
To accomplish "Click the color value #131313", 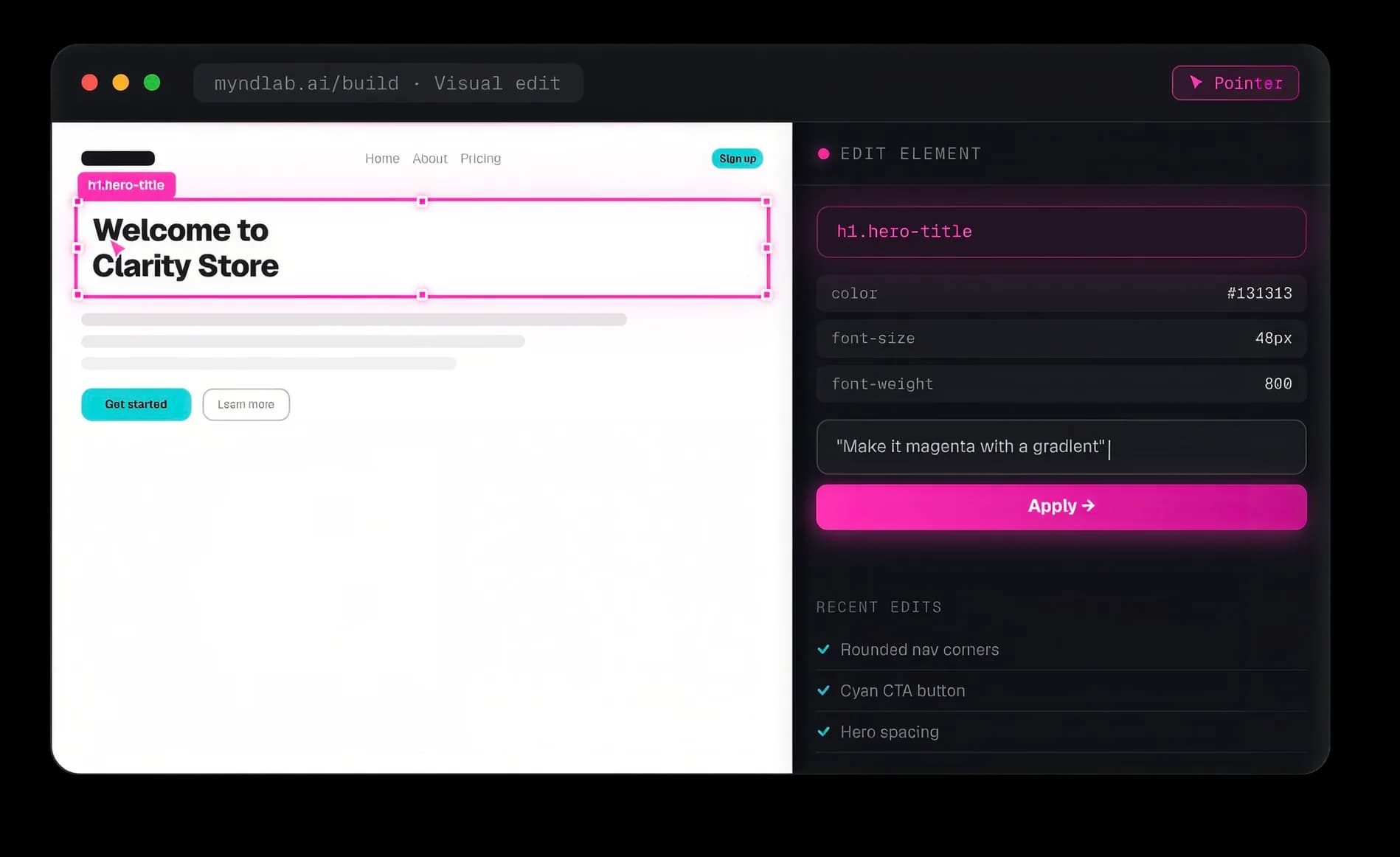I will tap(1259, 294).
